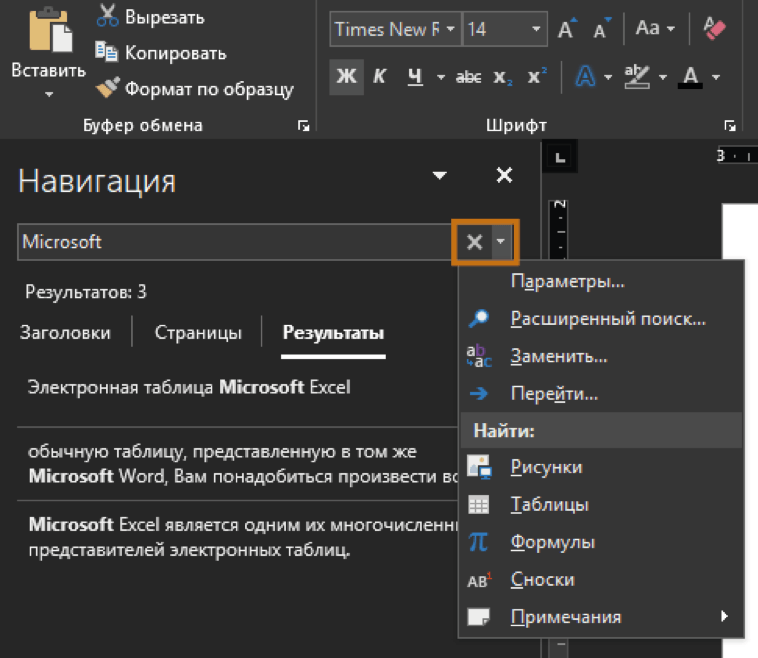The image size is (758, 658).
Task: Toggle the search options dropdown arrow
Action: click(x=501, y=242)
